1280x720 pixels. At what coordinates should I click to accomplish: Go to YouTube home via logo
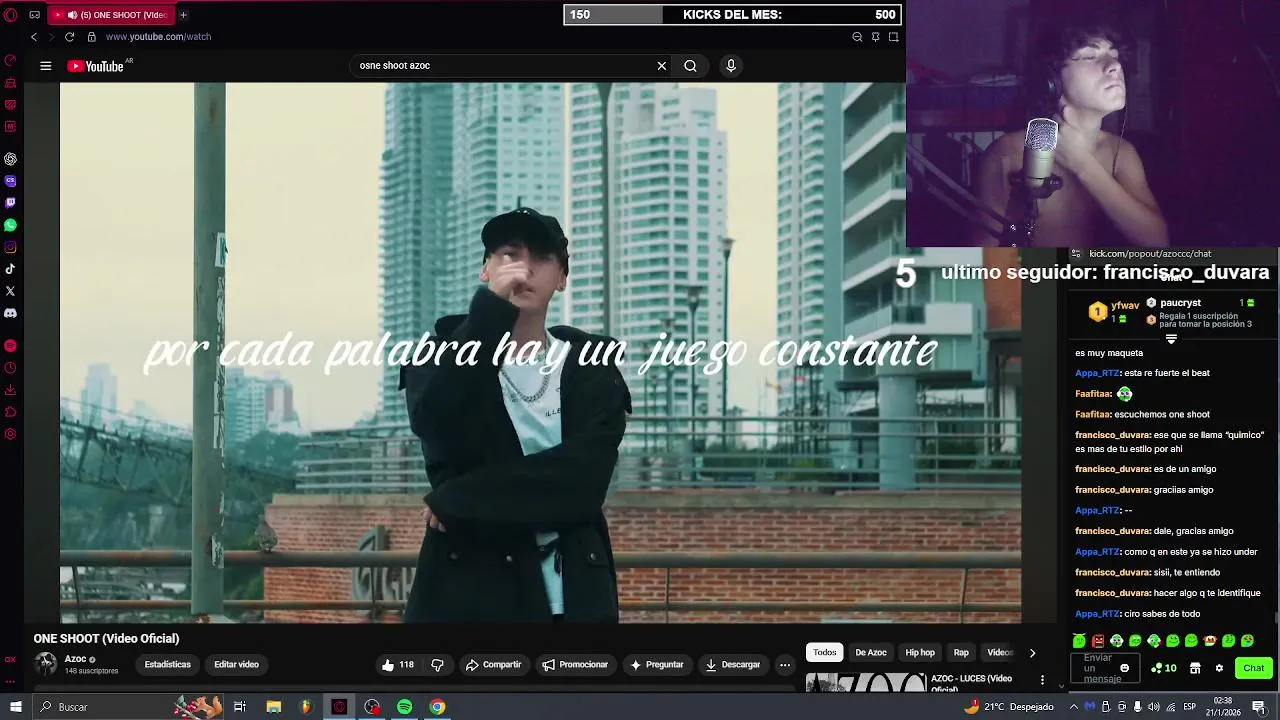click(x=97, y=66)
